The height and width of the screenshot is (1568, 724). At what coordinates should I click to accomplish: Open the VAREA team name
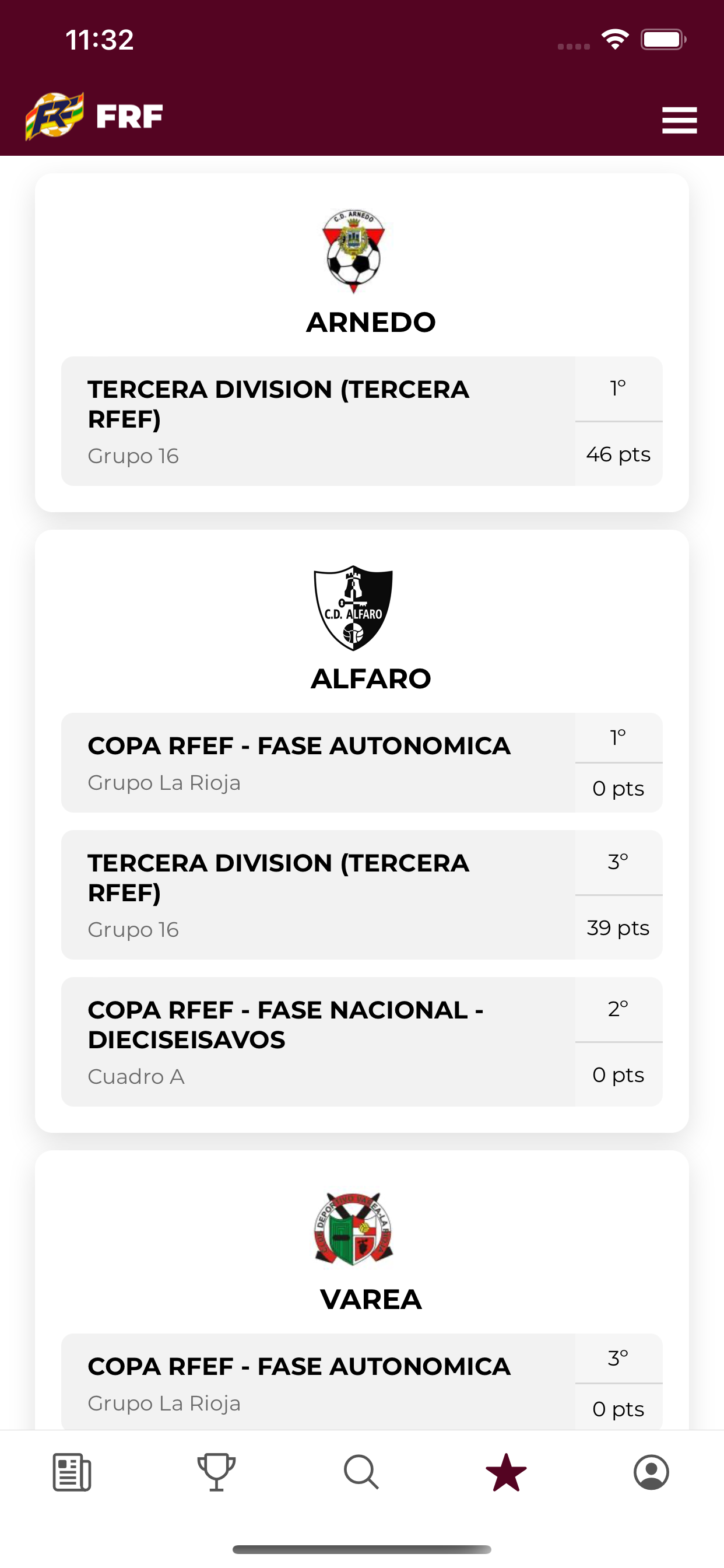[x=371, y=1300]
